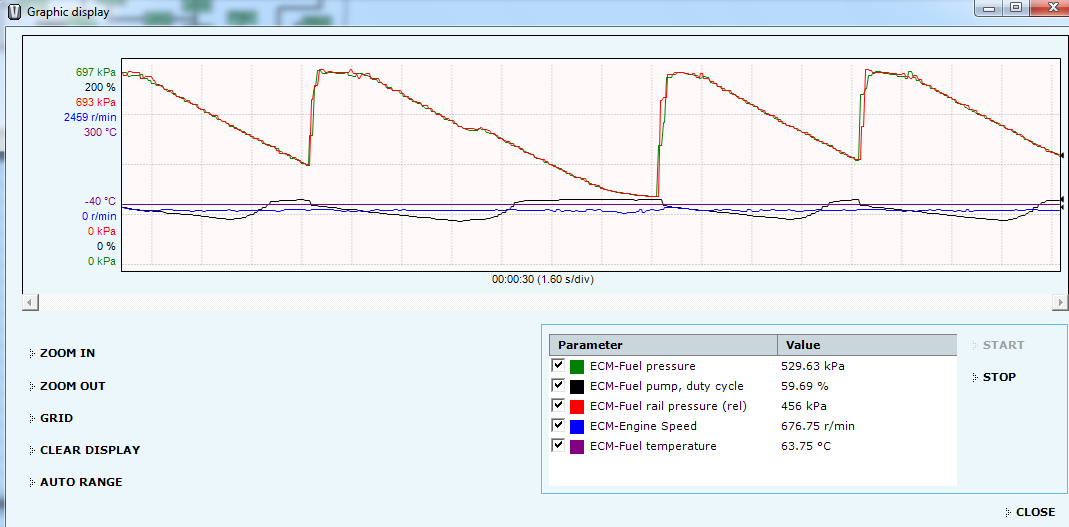1069x527 pixels.
Task: Click the ZOOM OUT button
Action: click(x=72, y=386)
